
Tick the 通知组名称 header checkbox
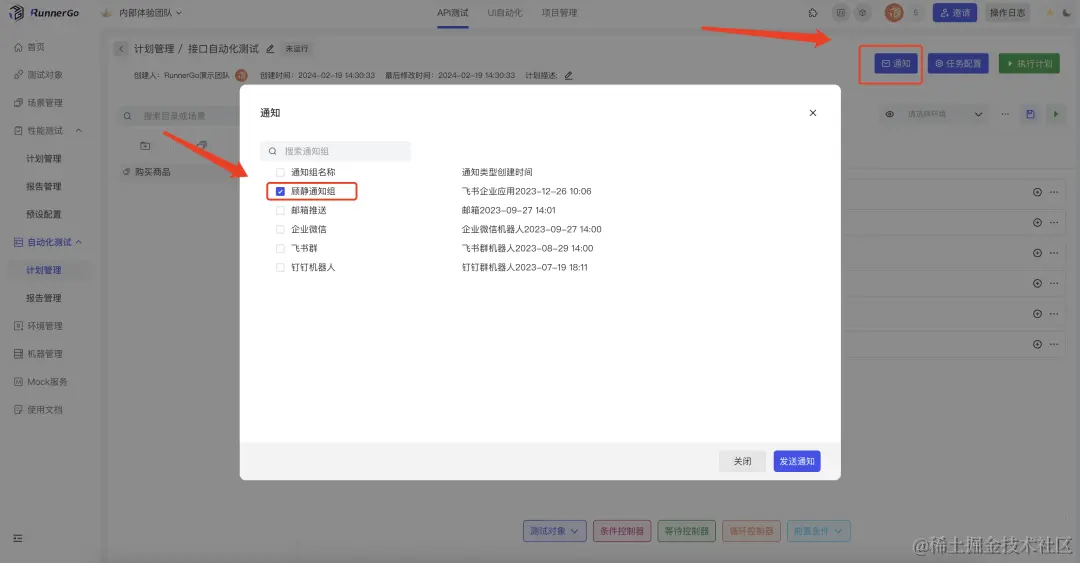pyautogui.click(x=280, y=172)
